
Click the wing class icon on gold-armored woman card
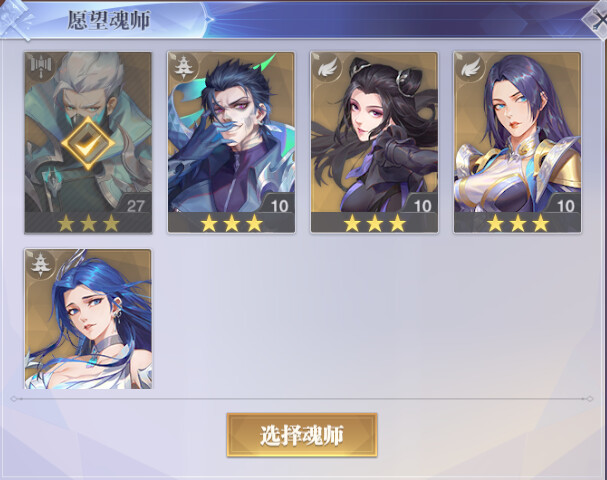[468, 67]
